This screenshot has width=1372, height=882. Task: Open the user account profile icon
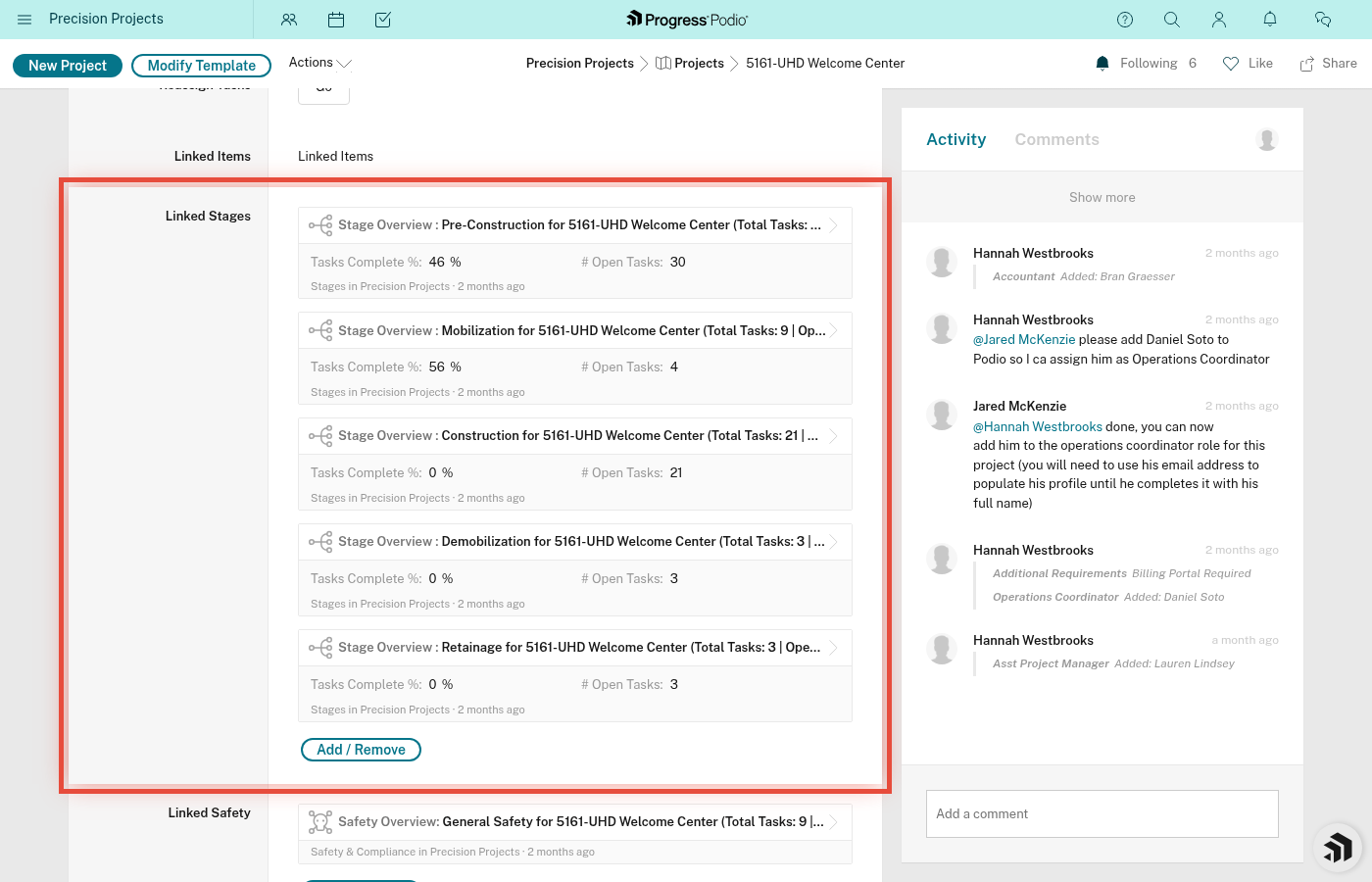coord(1219,20)
